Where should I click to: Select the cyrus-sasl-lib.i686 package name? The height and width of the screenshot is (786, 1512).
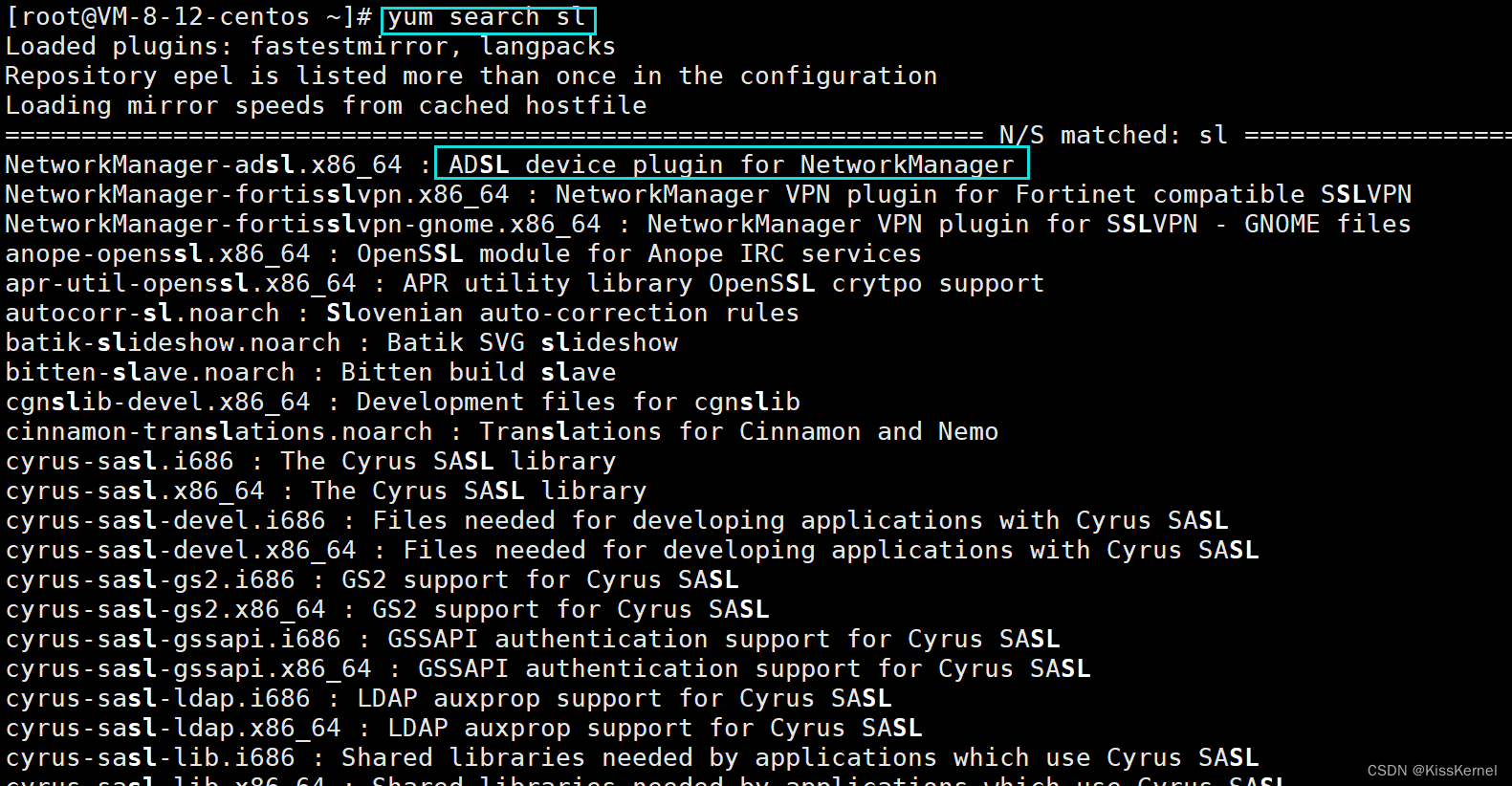(150, 758)
